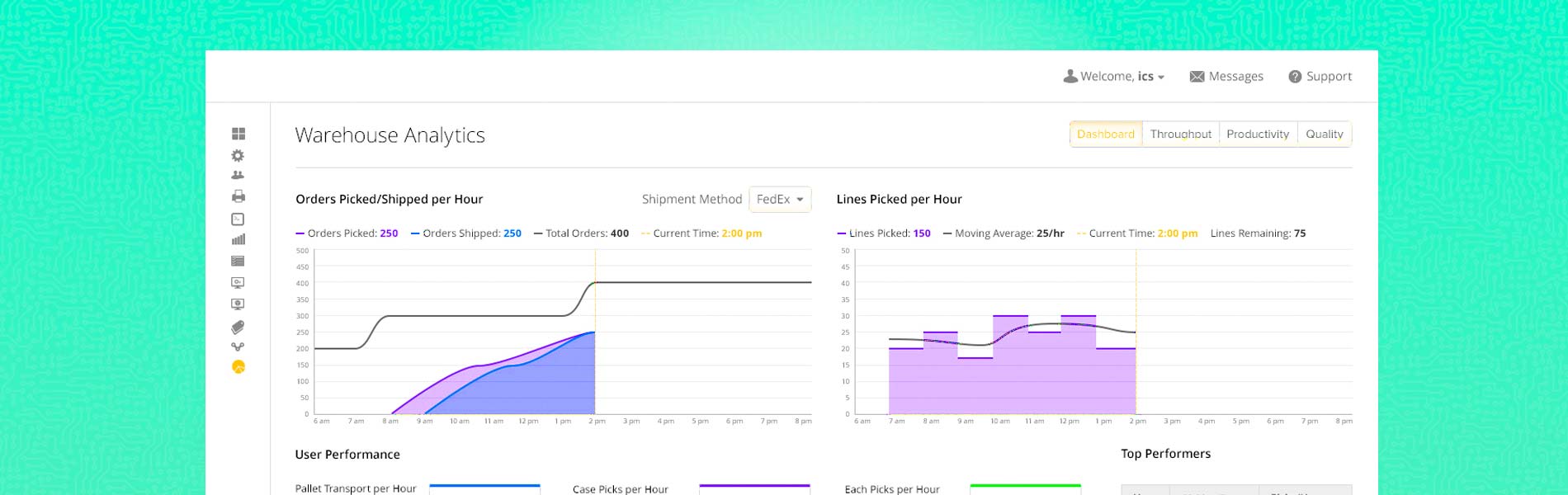The image size is (1568, 495).
Task: Switch to the Dashboard tab
Action: [1106, 134]
